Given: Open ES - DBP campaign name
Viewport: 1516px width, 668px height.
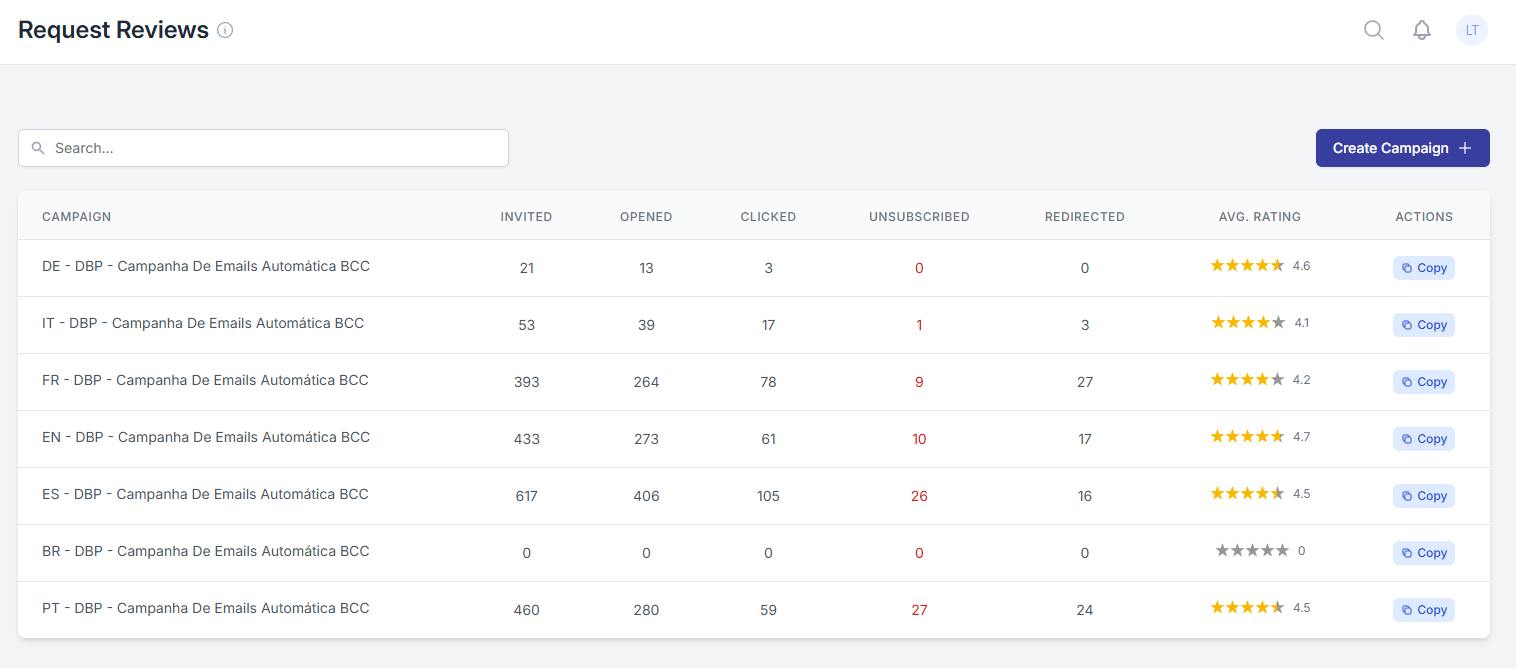Looking at the screenshot, I should (x=205, y=494).
